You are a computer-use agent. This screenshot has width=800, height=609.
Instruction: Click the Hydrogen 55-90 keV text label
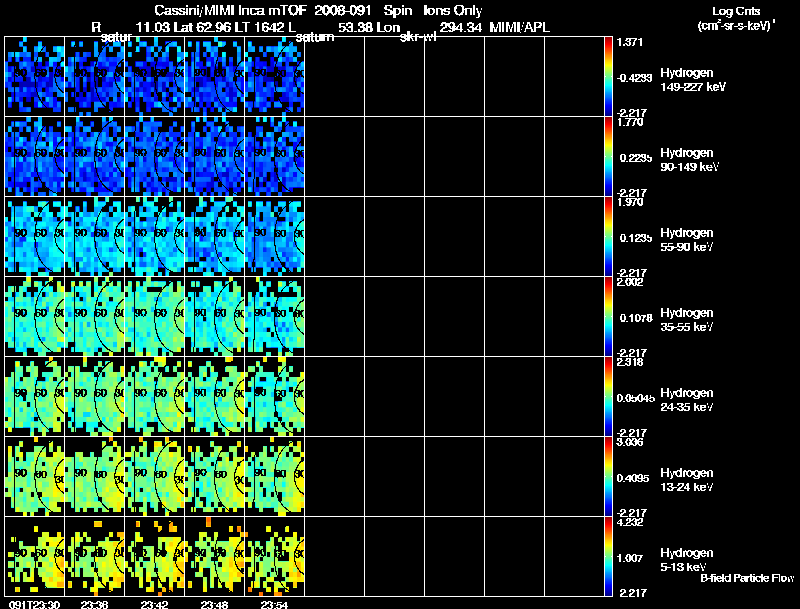[x=686, y=239]
